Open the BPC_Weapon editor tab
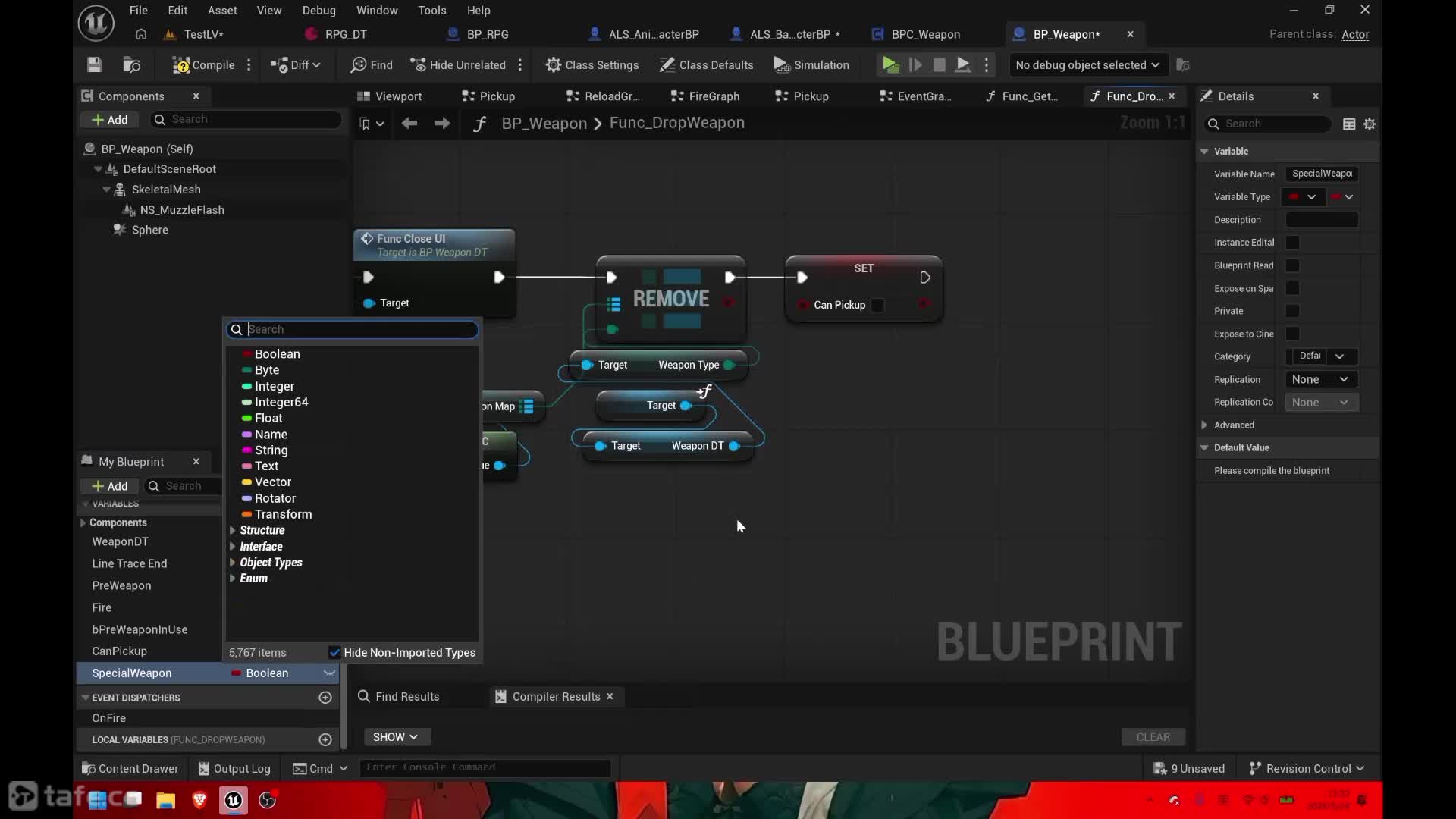Viewport: 1456px width, 819px height. click(916, 34)
